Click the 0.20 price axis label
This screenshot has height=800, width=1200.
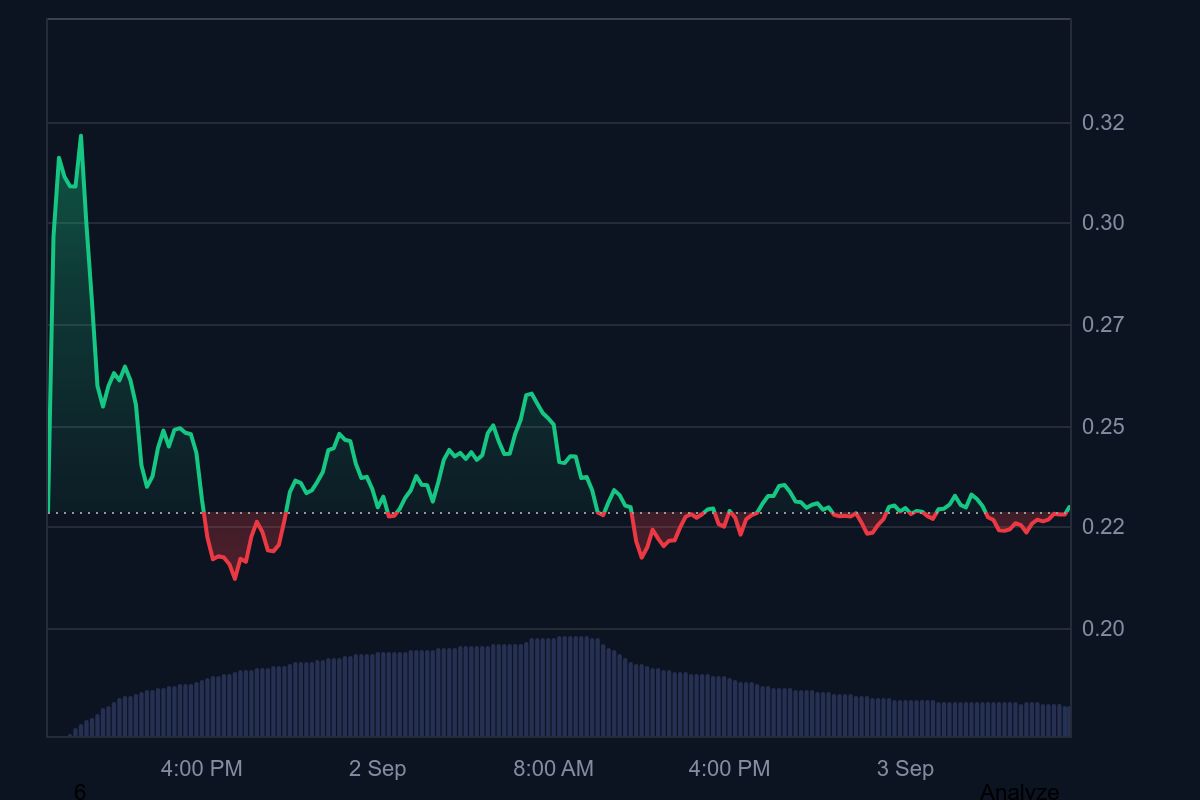tap(1103, 629)
